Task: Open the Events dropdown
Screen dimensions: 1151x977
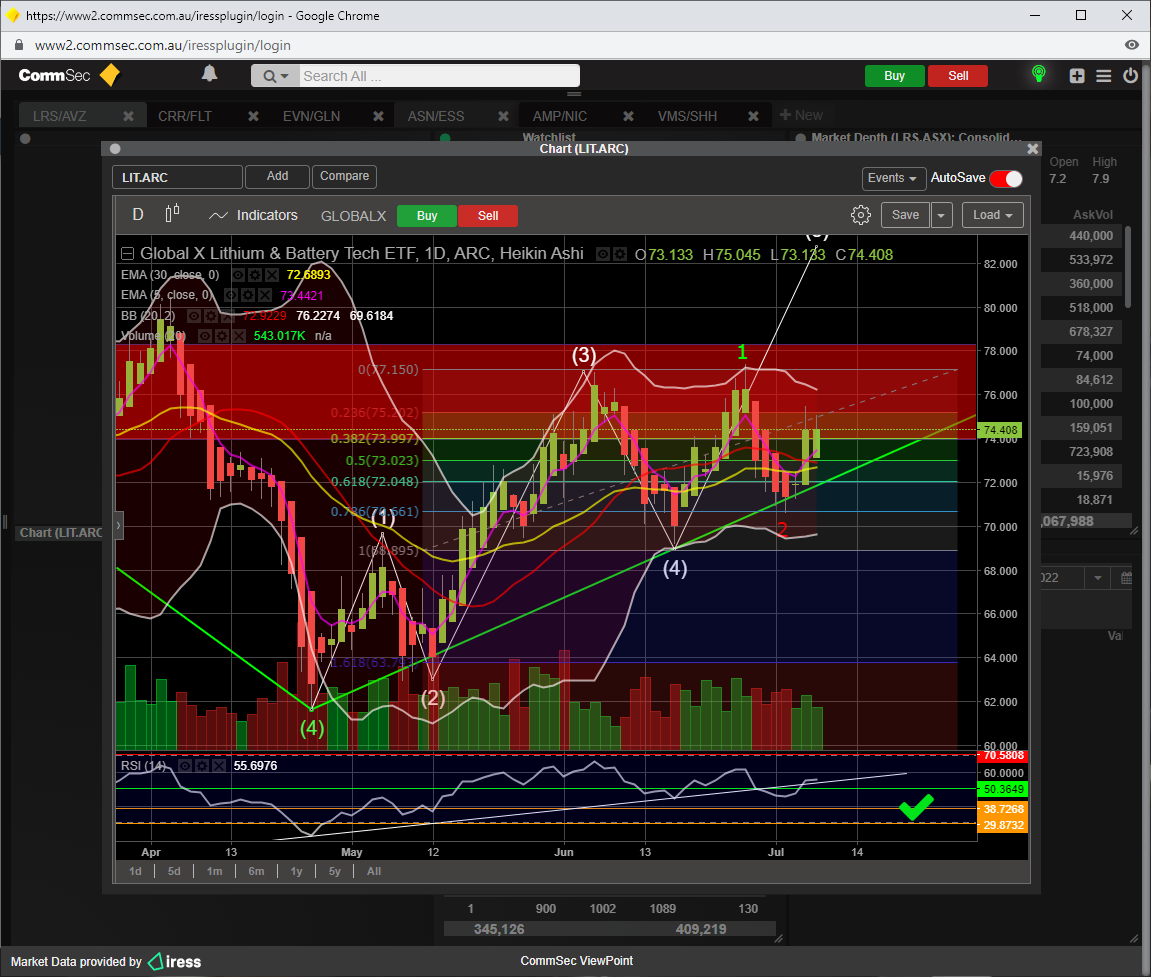Action: click(x=892, y=178)
